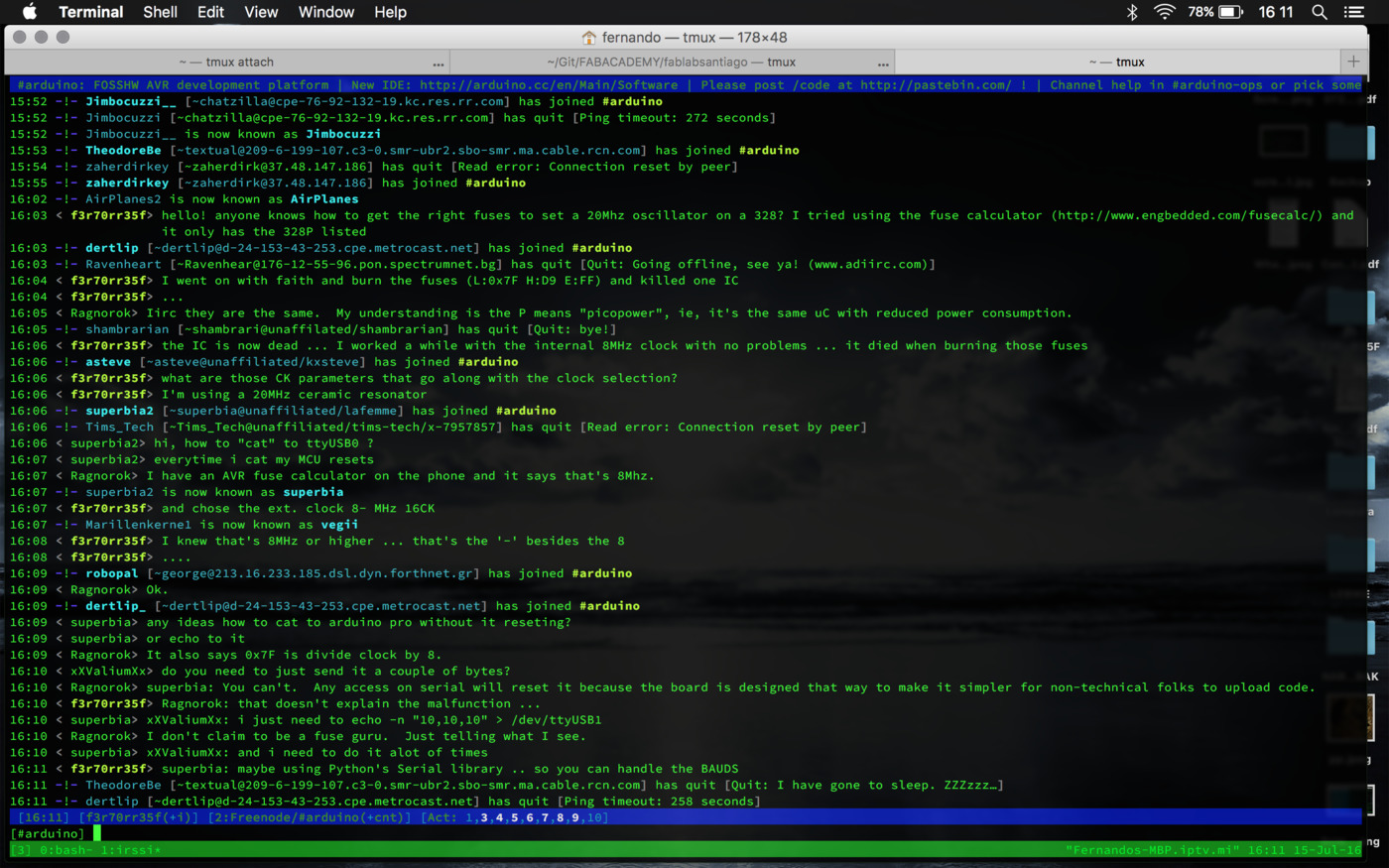Click arduino.cc Software link in topic bar
1389x868 pixels.
click(549, 85)
